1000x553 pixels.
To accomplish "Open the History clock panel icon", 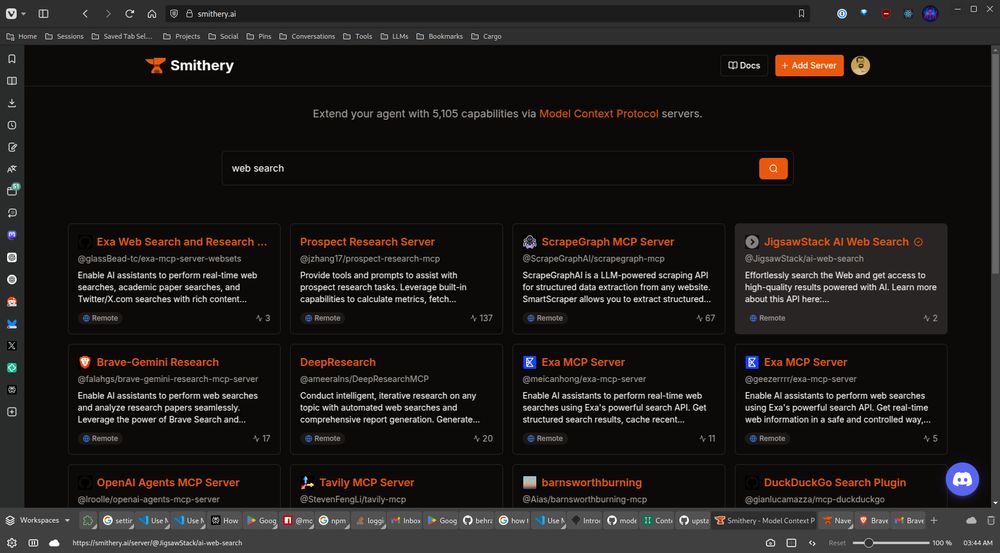I will coord(11,125).
